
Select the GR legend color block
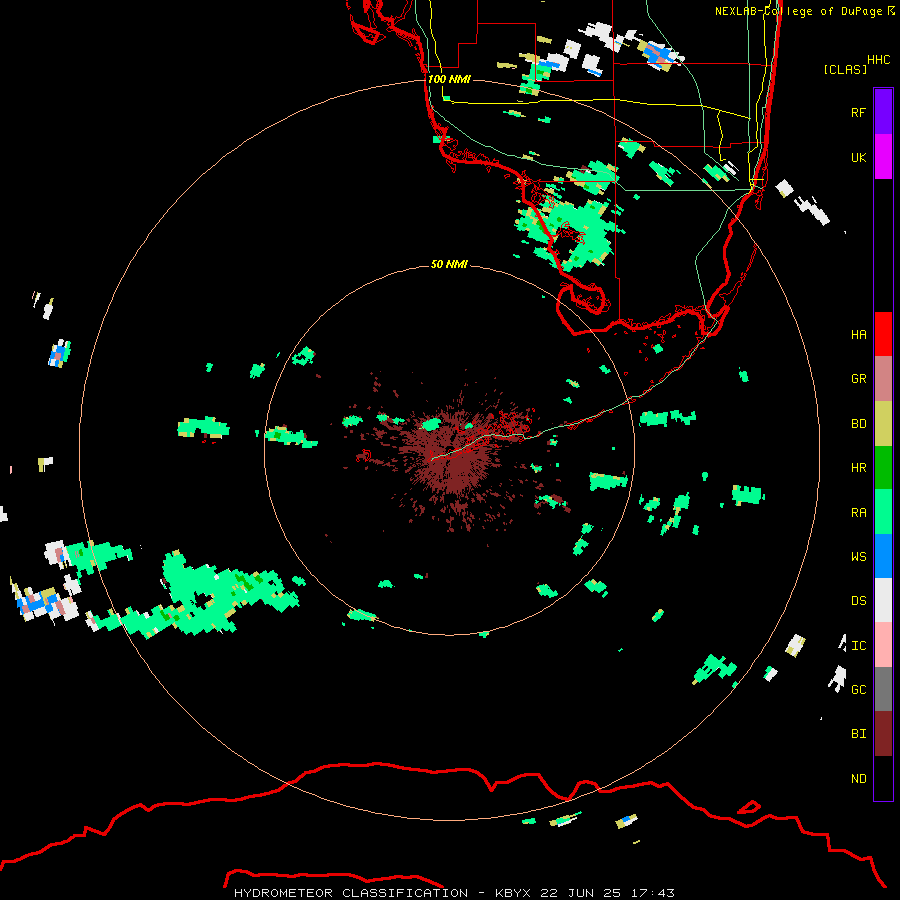click(883, 379)
